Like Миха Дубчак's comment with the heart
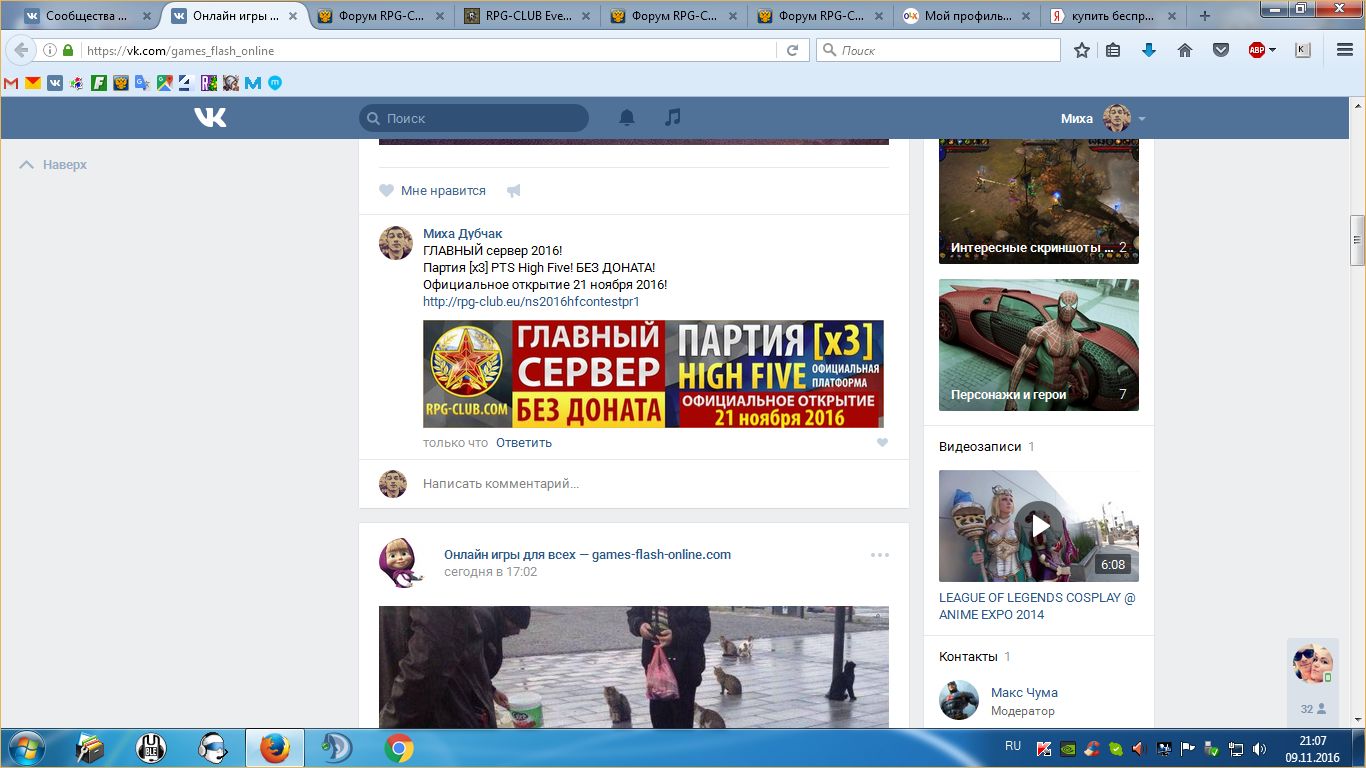The width and height of the screenshot is (1366, 768). tap(882, 443)
